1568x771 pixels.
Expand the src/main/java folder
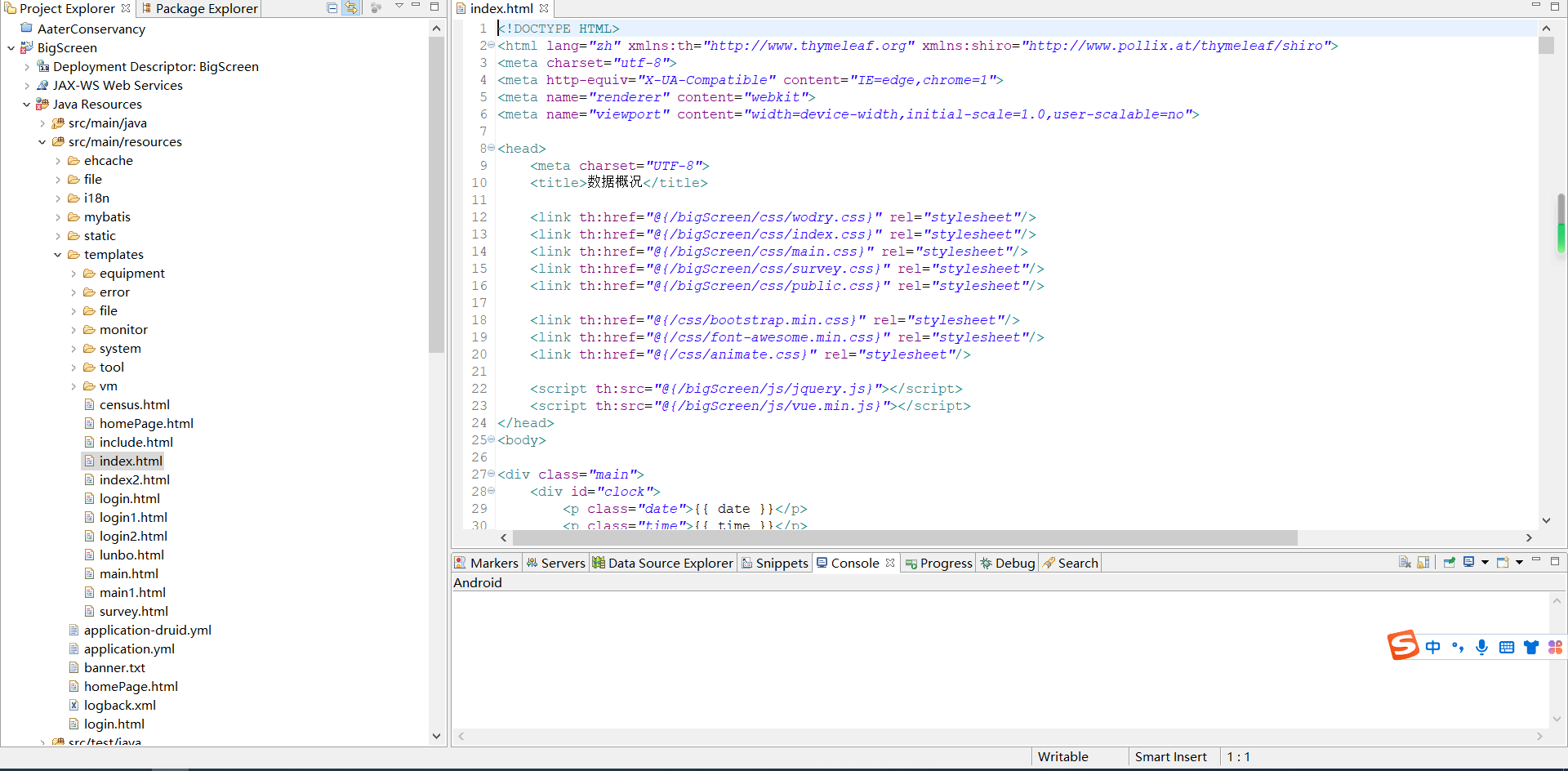(42, 123)
